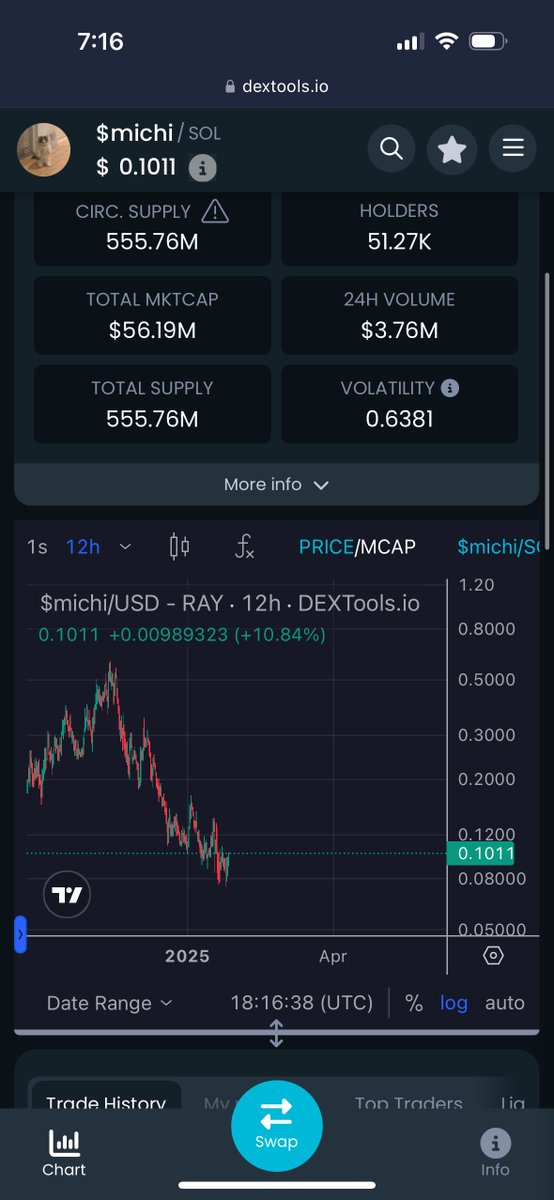Expand the blue left drawing-tools handle
Image resolution: width=554 pixels, height=1200 pixels.
pyautogui.click(x=20, y=933)
